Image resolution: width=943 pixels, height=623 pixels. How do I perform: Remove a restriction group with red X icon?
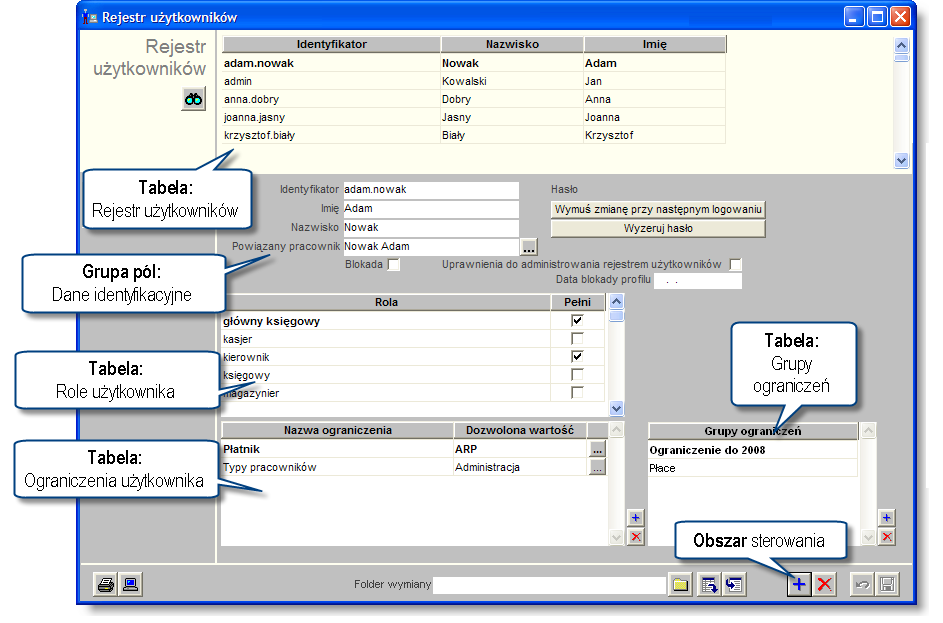(886, 537)
